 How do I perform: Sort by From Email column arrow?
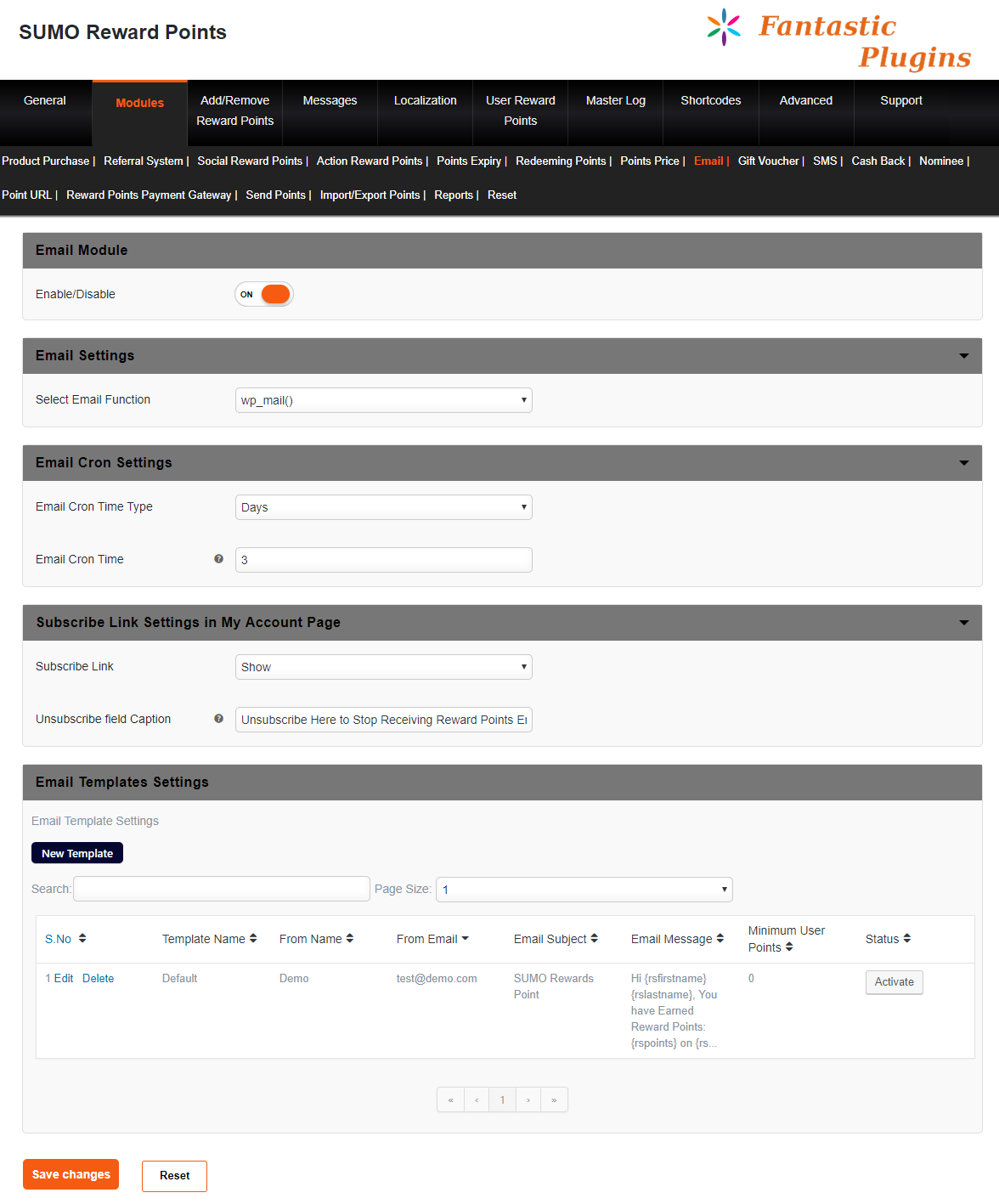click(x=465, y=939)
